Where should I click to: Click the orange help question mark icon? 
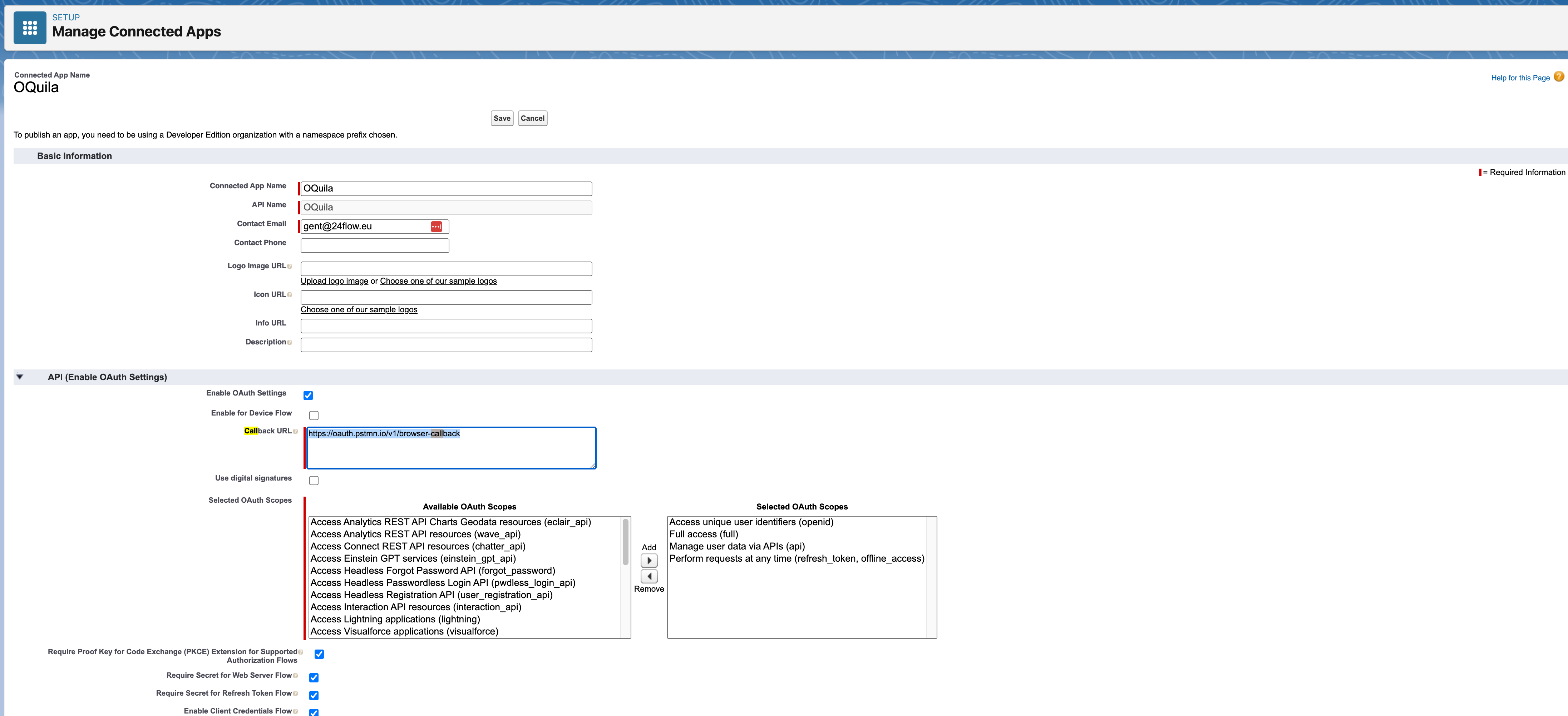1558,77
